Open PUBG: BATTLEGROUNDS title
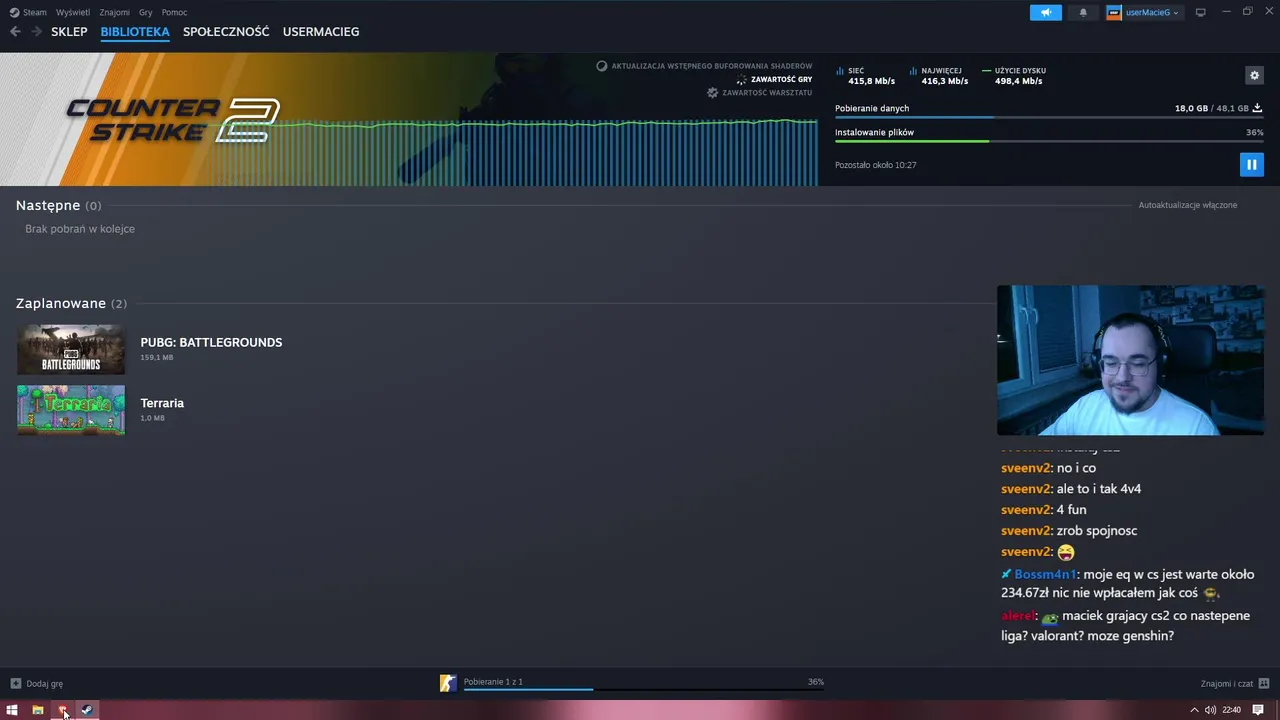This screenshot has width=1280, height=720. point(211,342)
